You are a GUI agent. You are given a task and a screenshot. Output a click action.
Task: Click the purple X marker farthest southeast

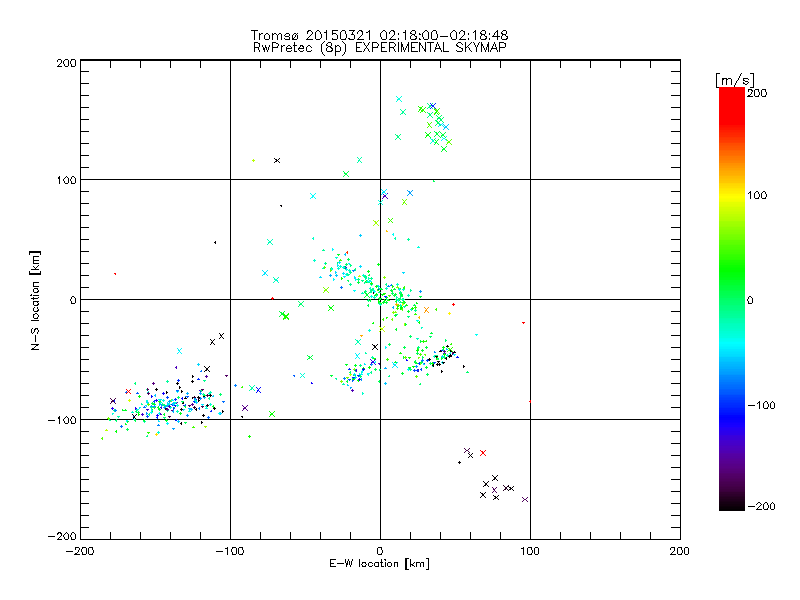coord(525,499)
